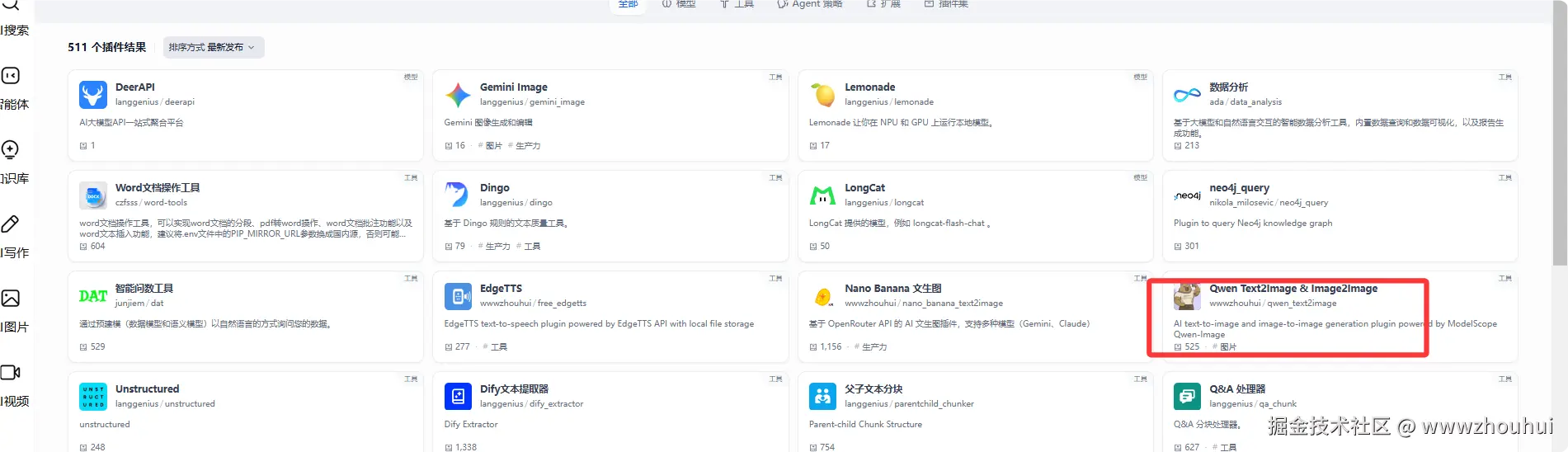
Task: Click the 父子文本分块 plugin icon
Action: [x=822, y=397]
